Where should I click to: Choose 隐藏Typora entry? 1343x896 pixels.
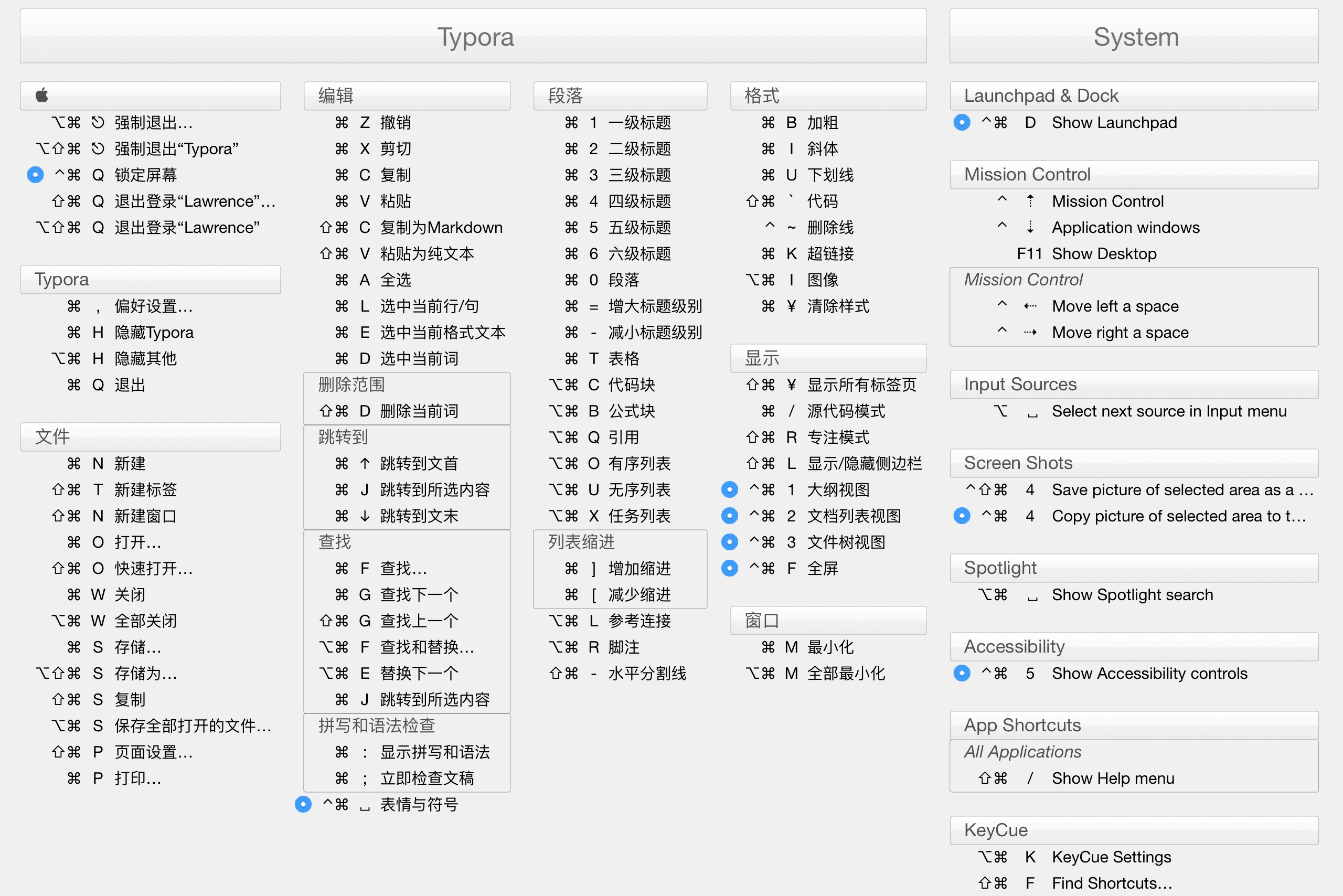tap(130, 333)
